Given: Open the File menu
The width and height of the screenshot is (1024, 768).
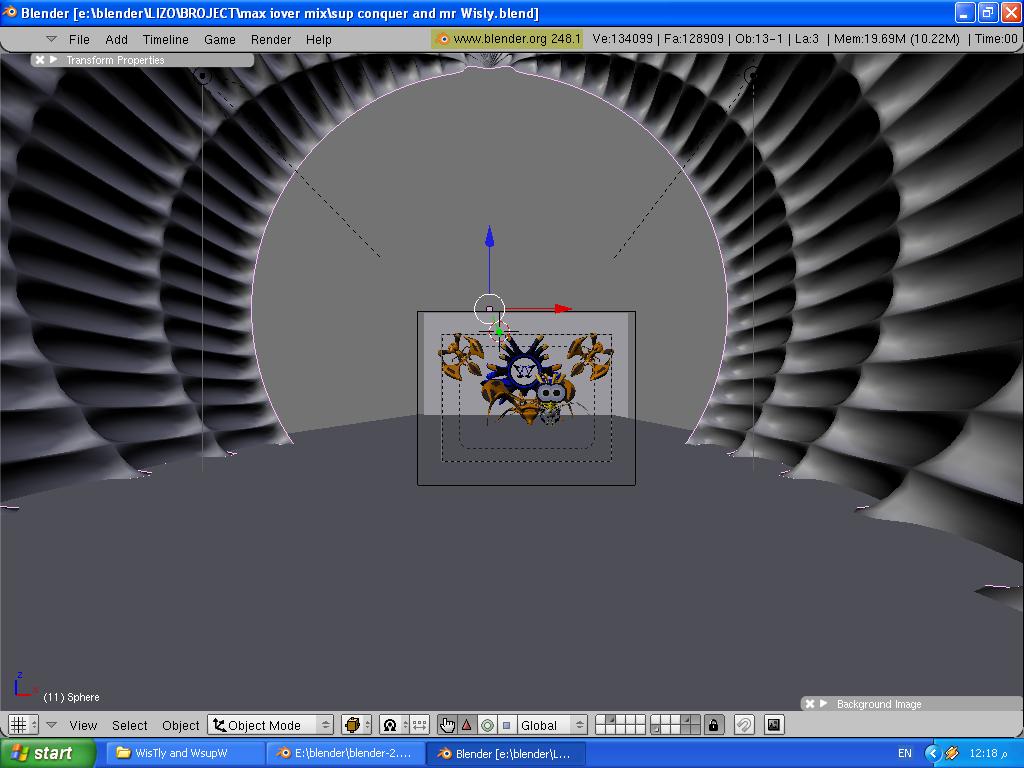Looking at the screenshot, I should click(x=79, y=39).
